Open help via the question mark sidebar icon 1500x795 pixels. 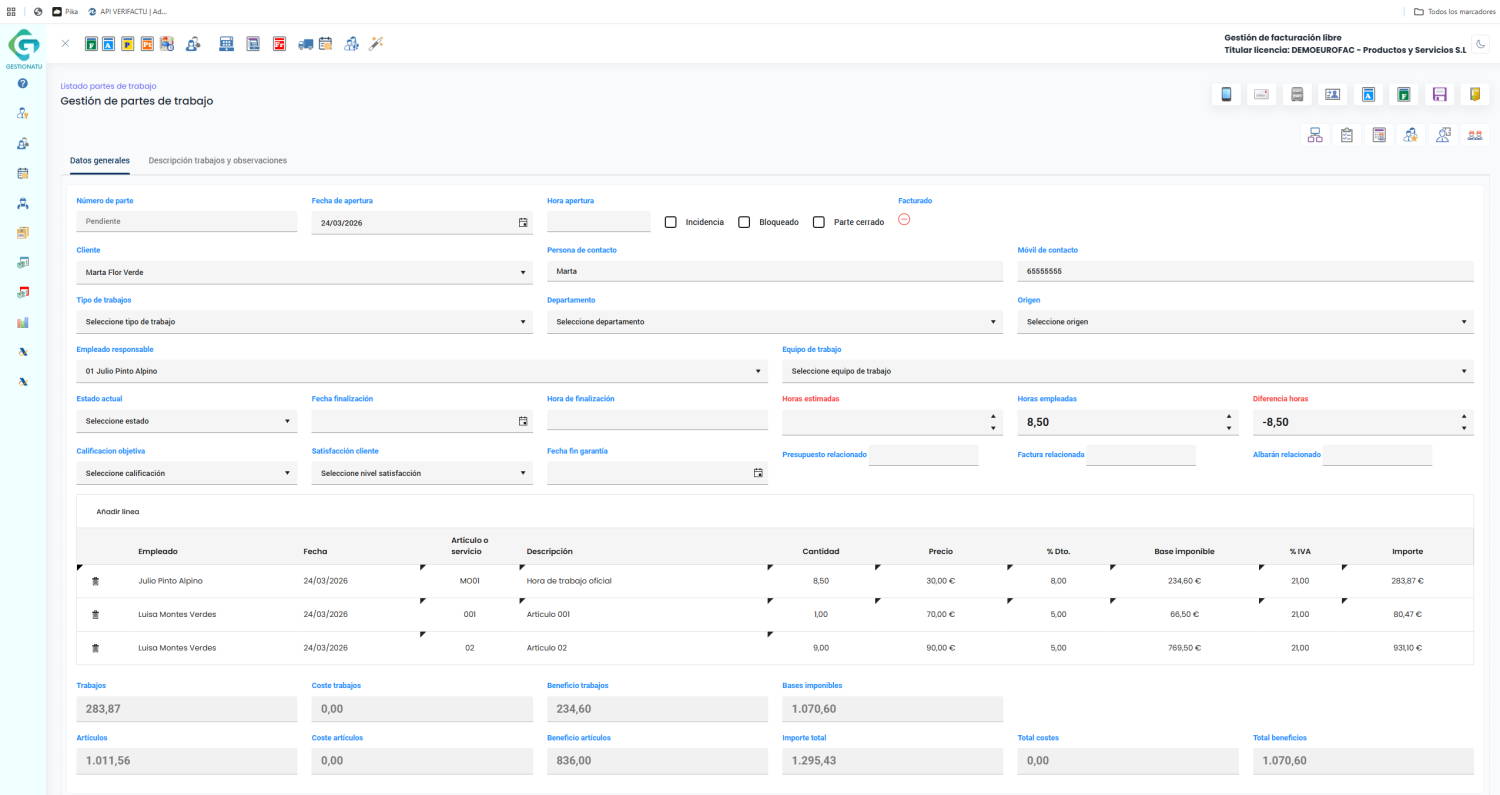coord(23,83)
